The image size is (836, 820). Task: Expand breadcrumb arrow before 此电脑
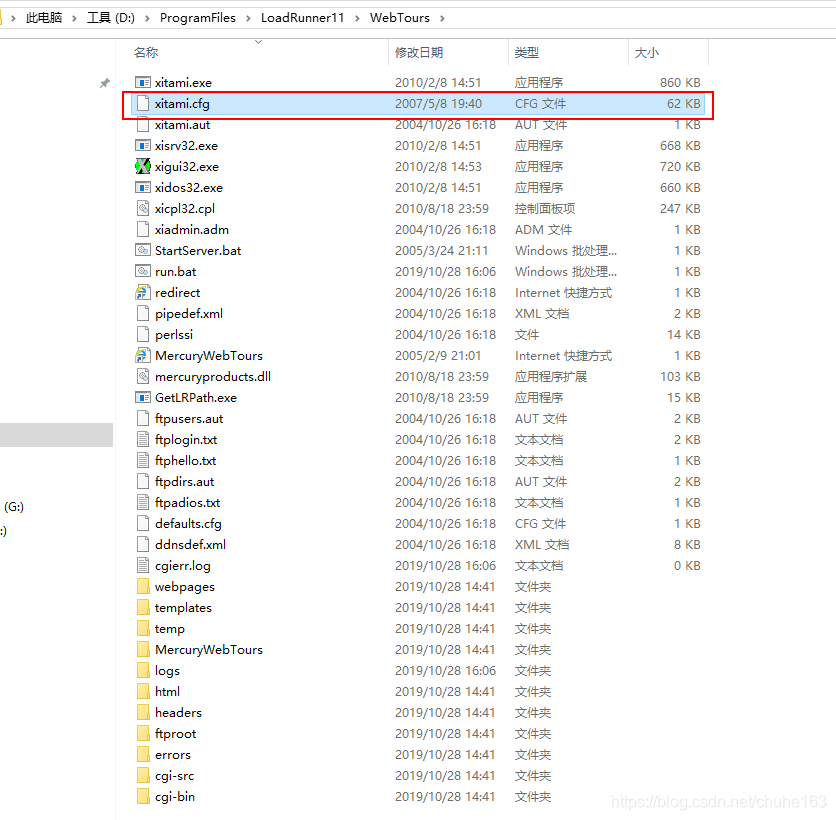point(13,18)
